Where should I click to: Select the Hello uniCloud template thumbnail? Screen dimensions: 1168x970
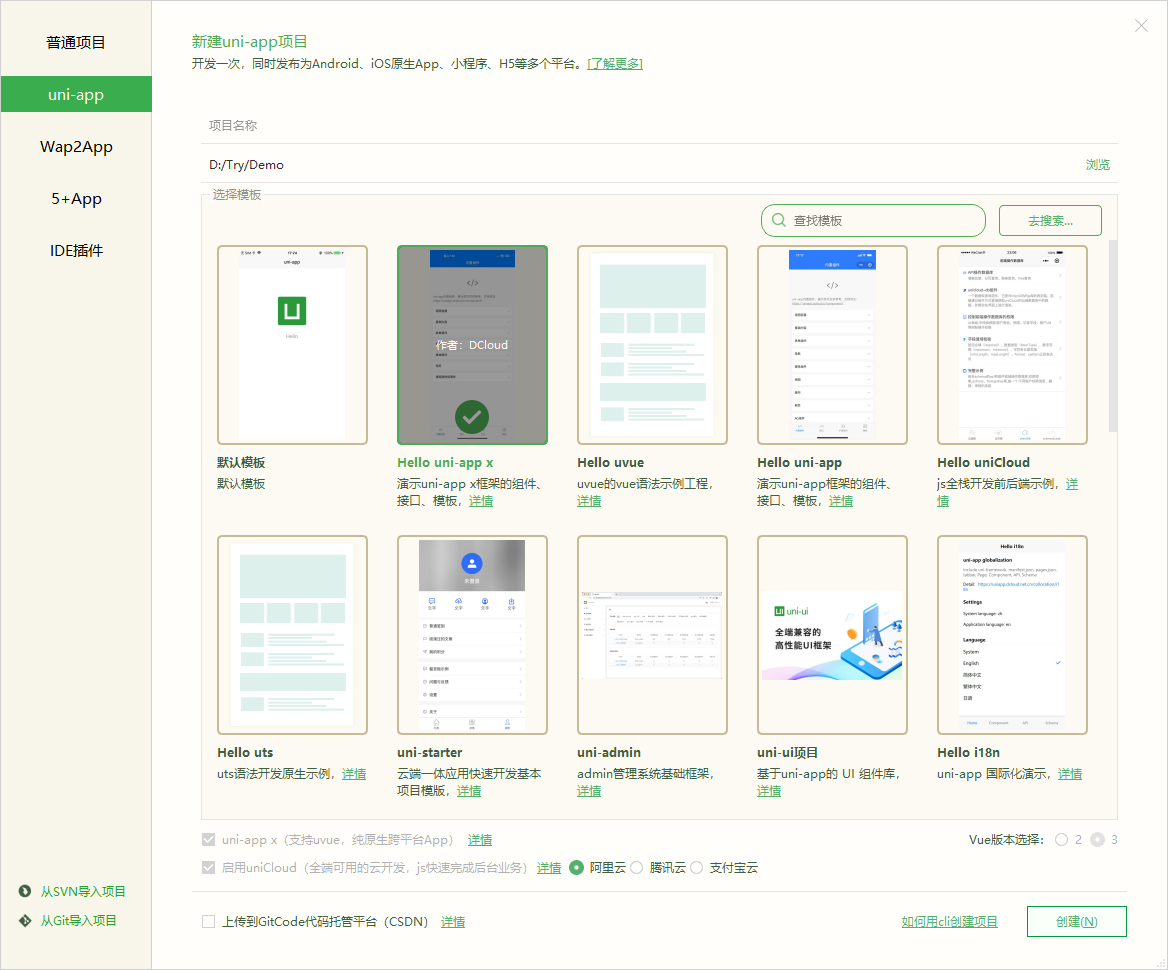point(1012,345)
